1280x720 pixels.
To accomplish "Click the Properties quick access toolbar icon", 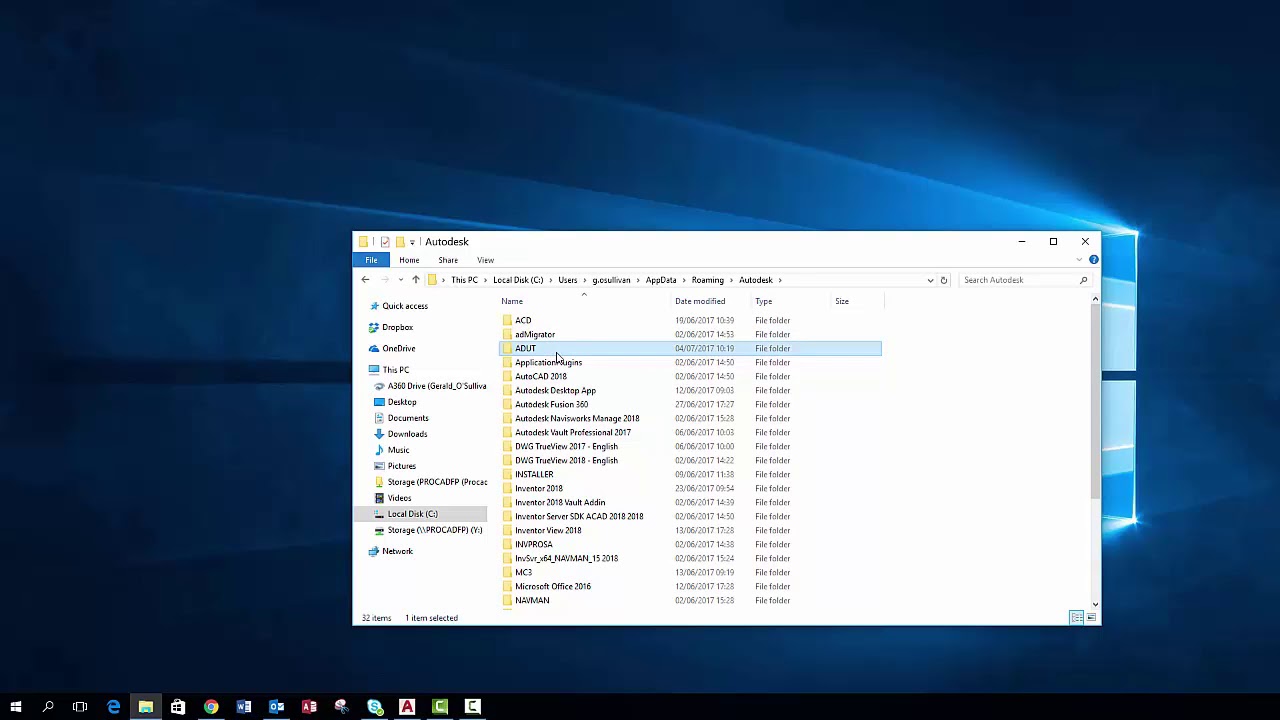I will click(385, 242).
